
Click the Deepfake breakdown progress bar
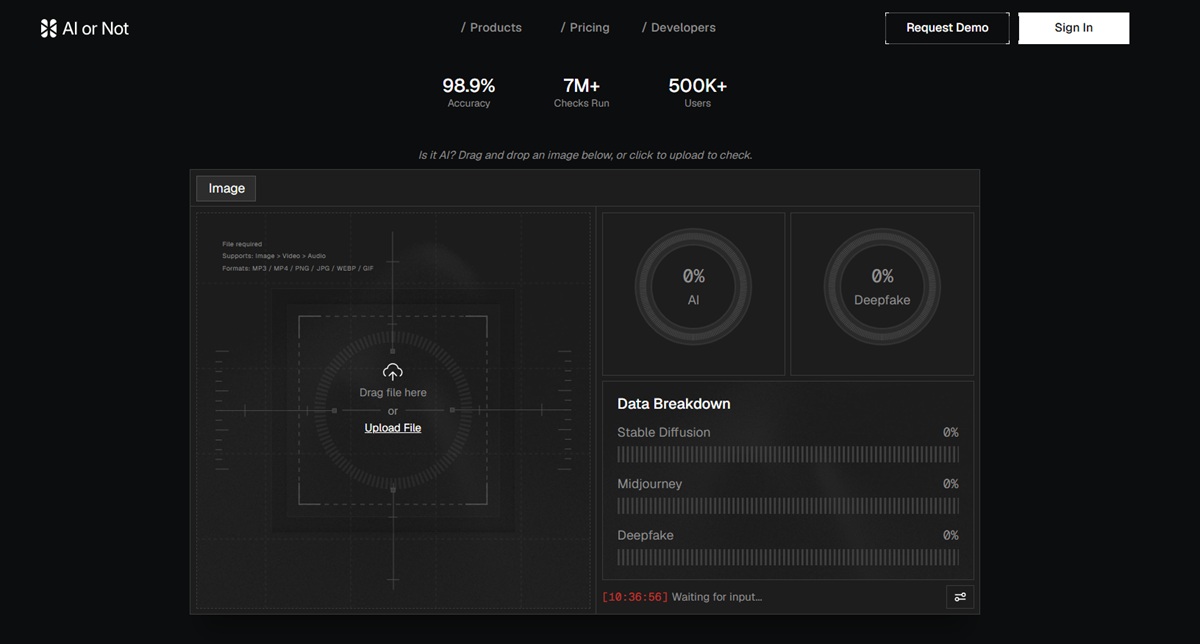(788, 557)
